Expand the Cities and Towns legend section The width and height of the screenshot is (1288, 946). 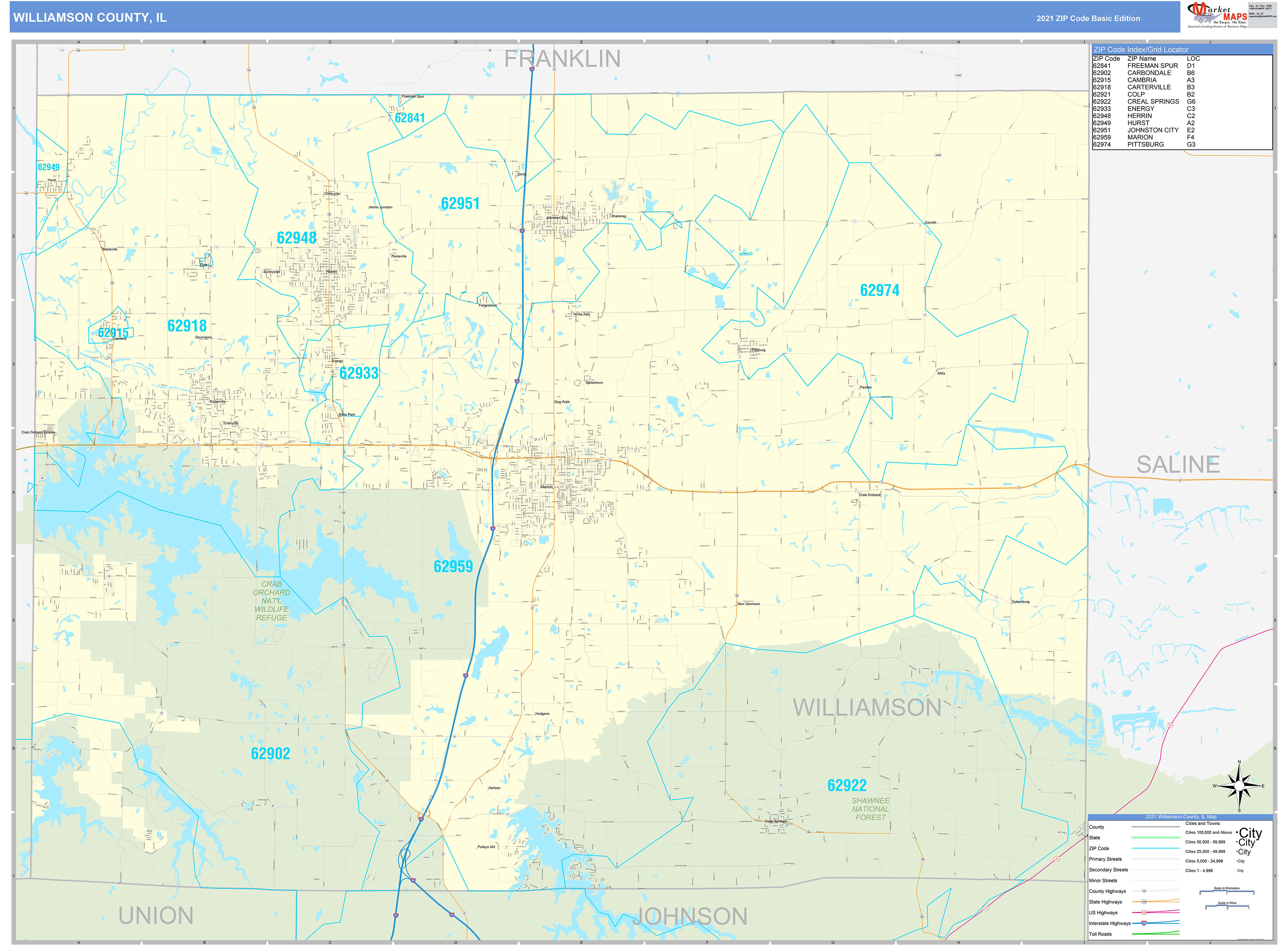click(1202, 823)
